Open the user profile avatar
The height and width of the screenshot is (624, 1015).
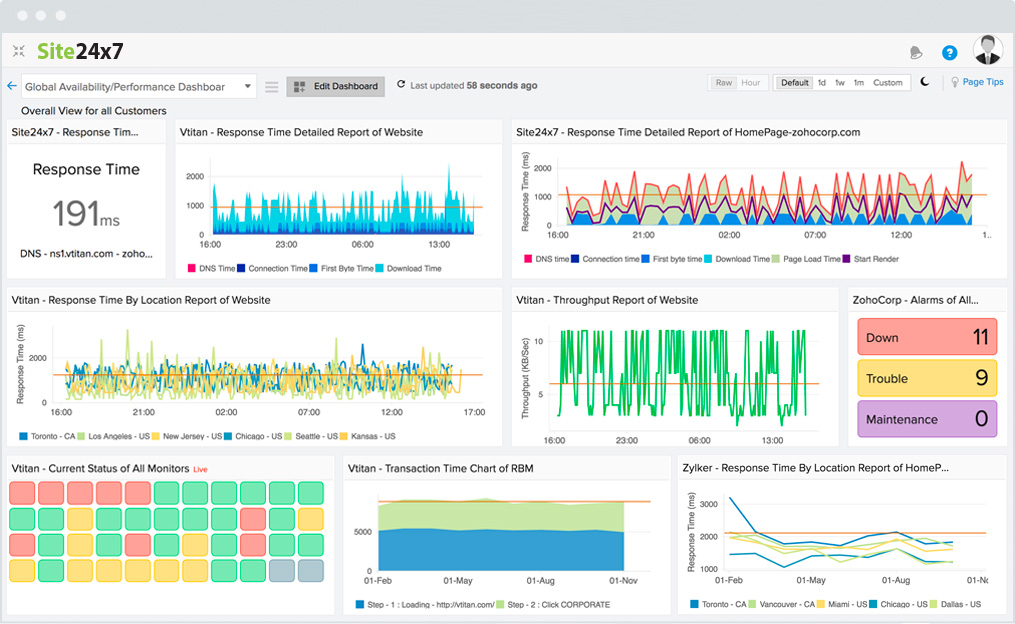click(x=986, y=50)
